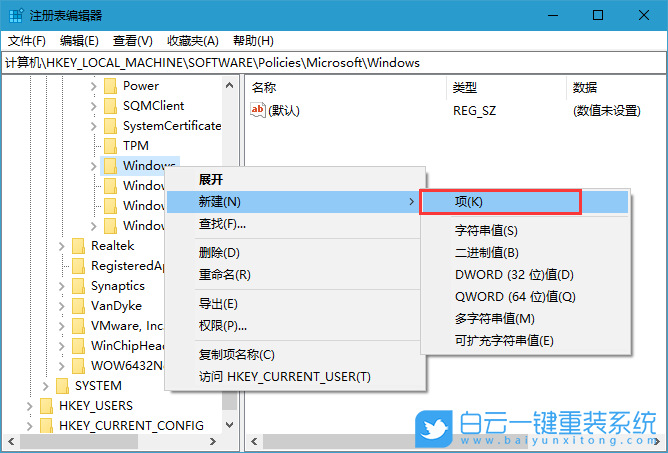Click the Registry Editor app icon in title bar
The image size is (668, 453).
coord(16,16)
